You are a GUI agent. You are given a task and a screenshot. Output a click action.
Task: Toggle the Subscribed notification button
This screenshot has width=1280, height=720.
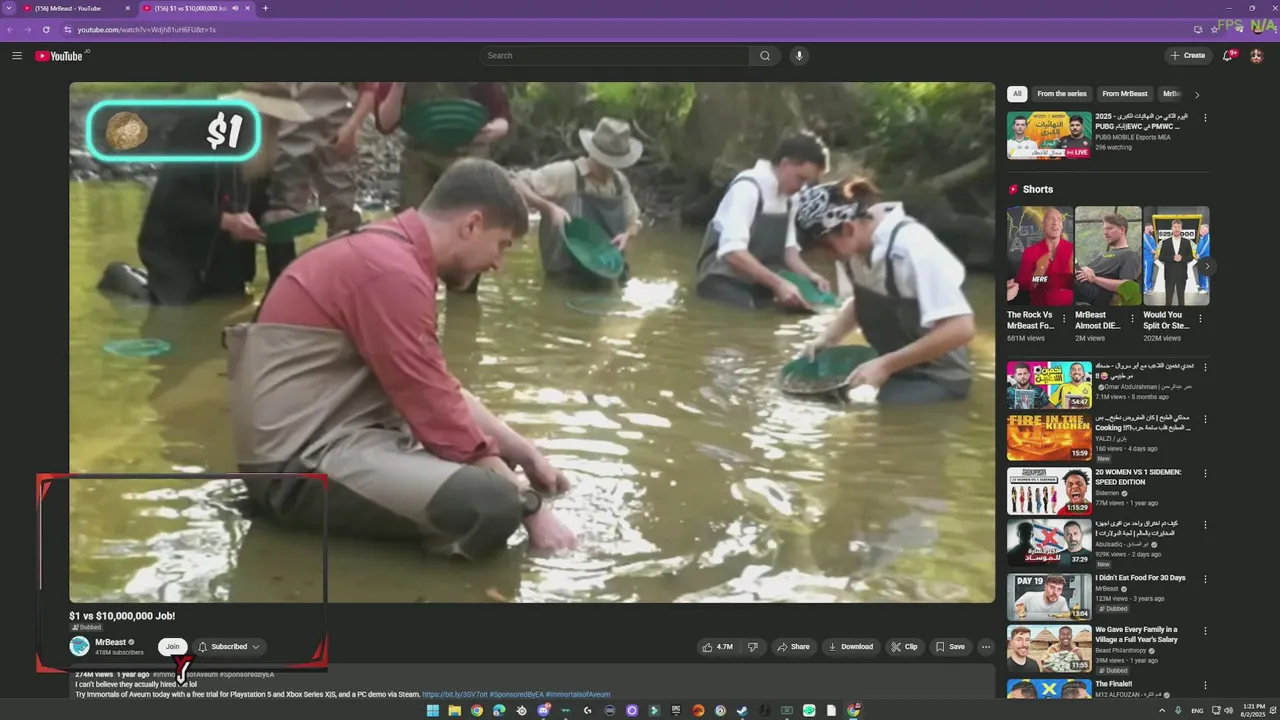(229, 647)
